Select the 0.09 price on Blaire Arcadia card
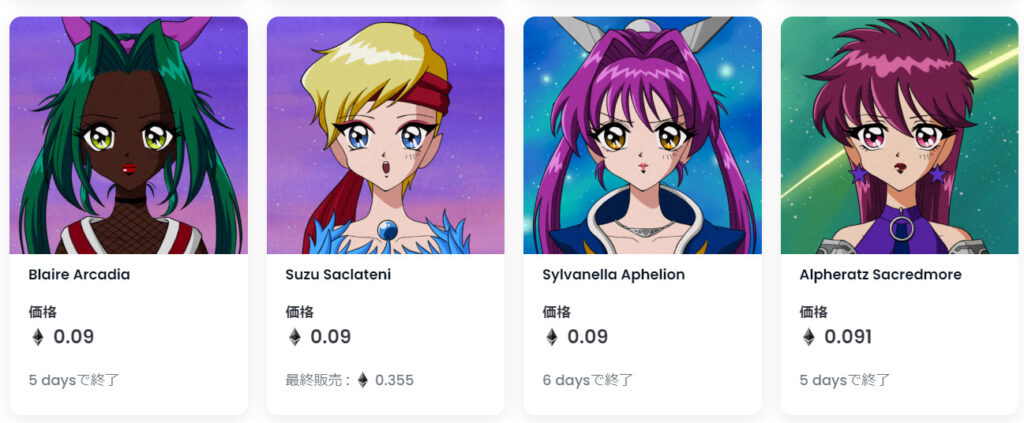The width and height of the screenshot is (1024, 423). tap(74, 337)
